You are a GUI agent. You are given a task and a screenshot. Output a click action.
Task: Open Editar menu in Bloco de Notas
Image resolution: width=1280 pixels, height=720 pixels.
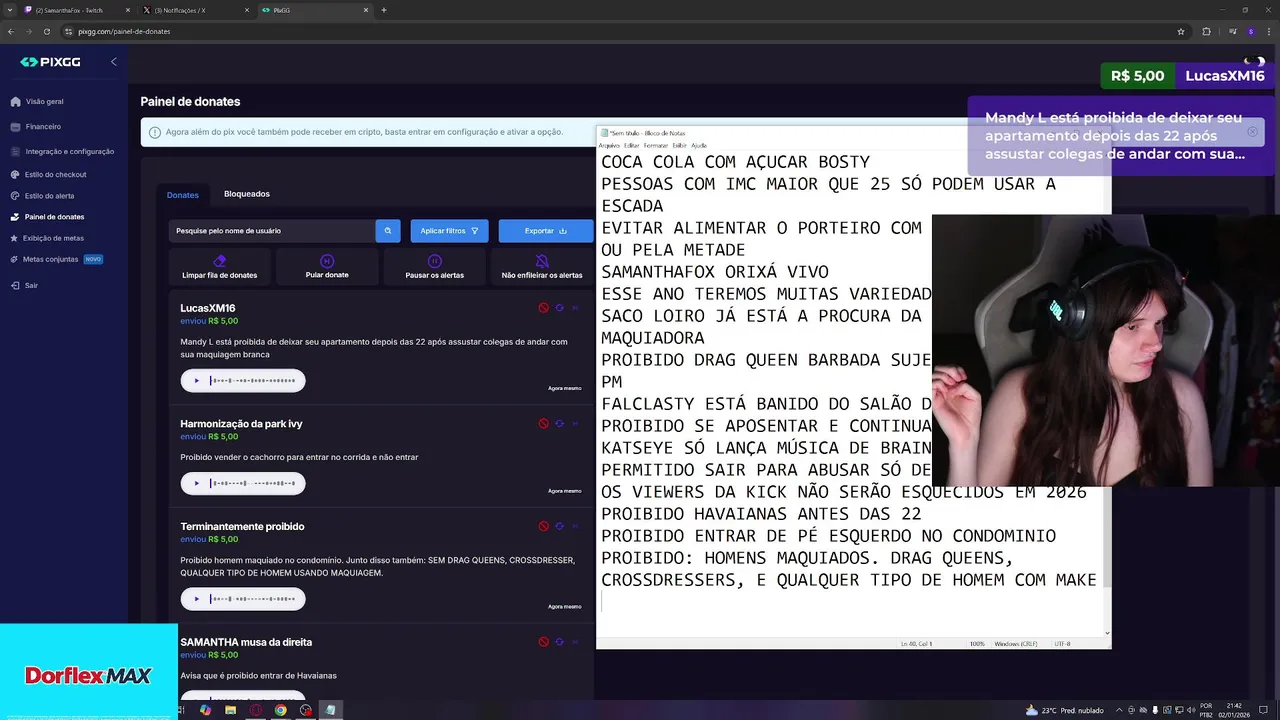click(632, 145)
